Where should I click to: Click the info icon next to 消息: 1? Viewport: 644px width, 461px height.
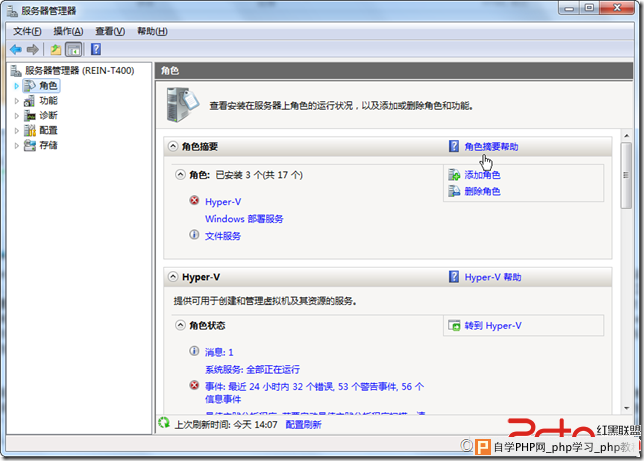tap(194, 351)
